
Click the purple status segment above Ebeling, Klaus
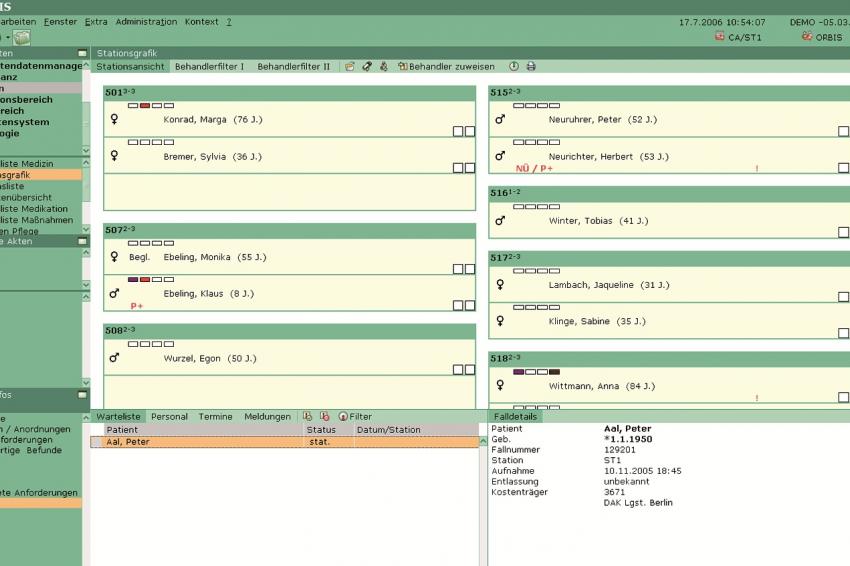(x=133, y=279)
